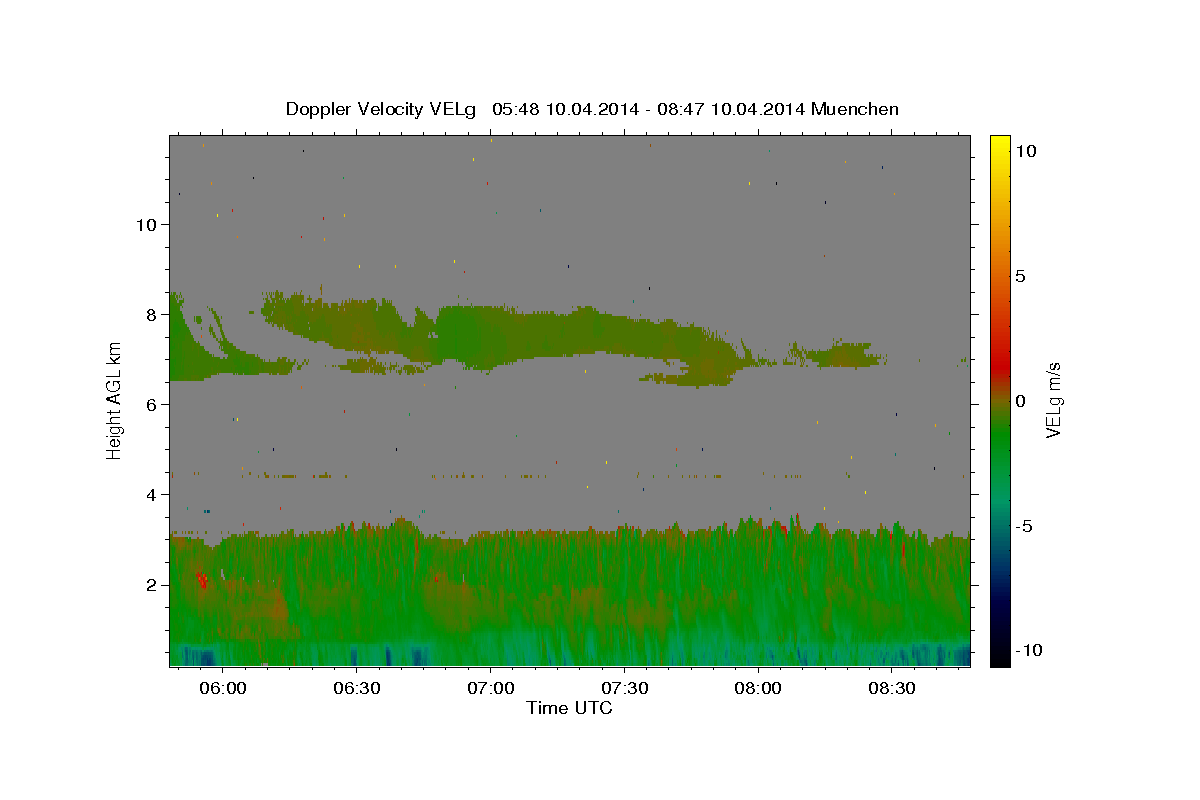Click the 06:00 time tick label
The height and width of the screenshot is (800, 1200).
(x=222, y=689)
